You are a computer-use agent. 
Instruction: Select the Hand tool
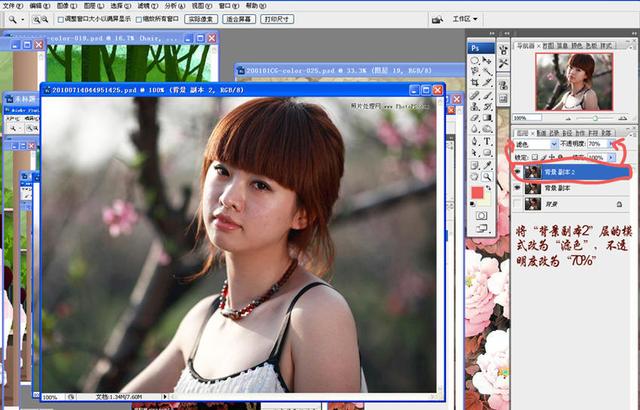tap(475, 177)
